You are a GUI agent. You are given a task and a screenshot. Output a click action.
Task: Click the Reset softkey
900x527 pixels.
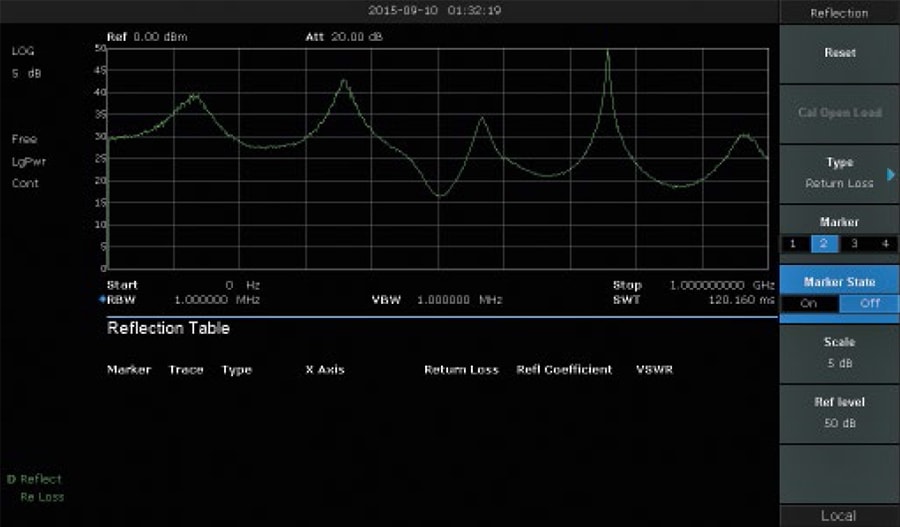point(839,53)
